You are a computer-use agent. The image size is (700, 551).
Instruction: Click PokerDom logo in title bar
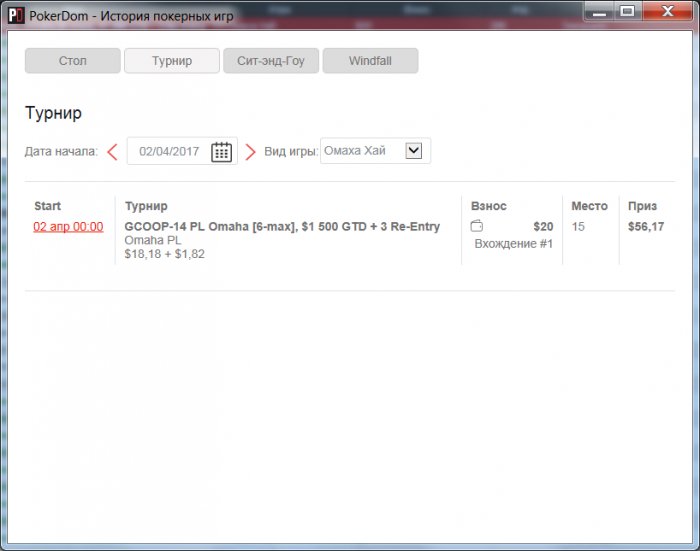pyautogui.click(x=16, y=16)
